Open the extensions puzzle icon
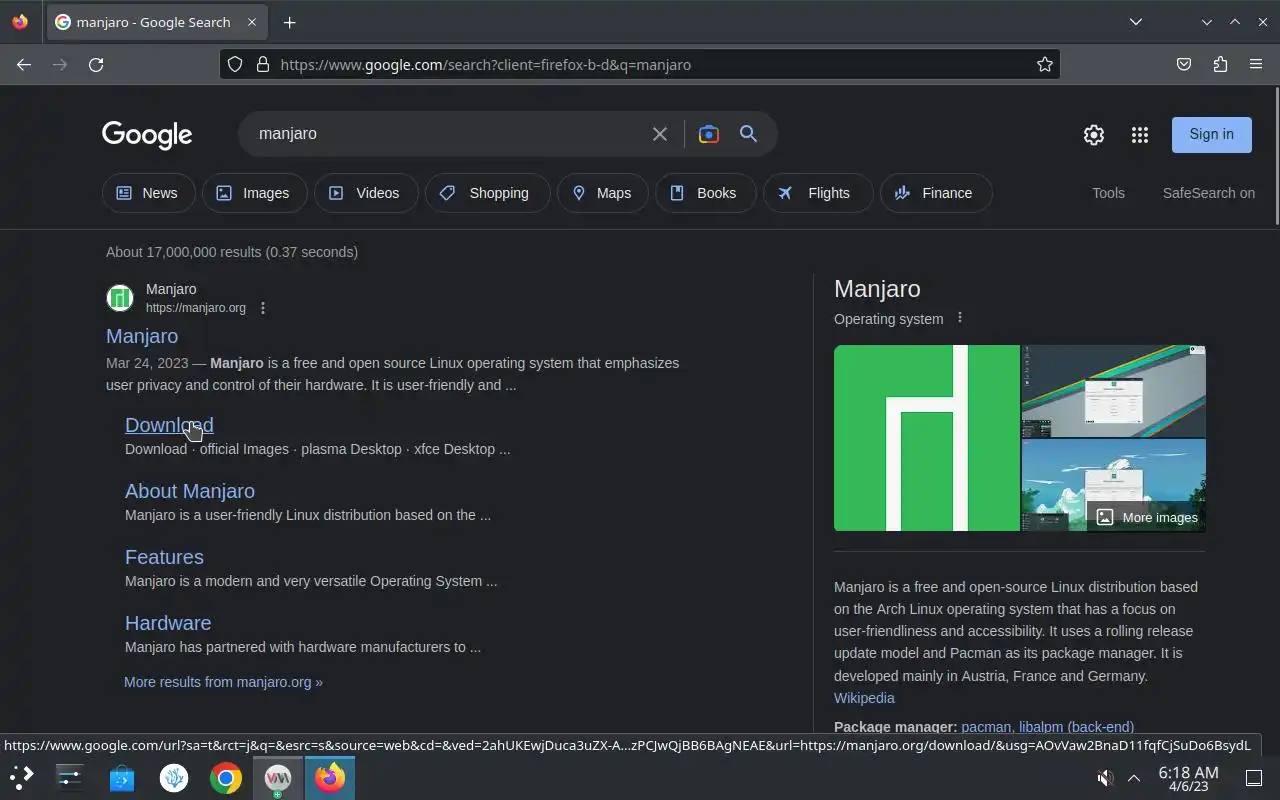Viewport: 1280px width, 800px height. [x=1220, y=64]
